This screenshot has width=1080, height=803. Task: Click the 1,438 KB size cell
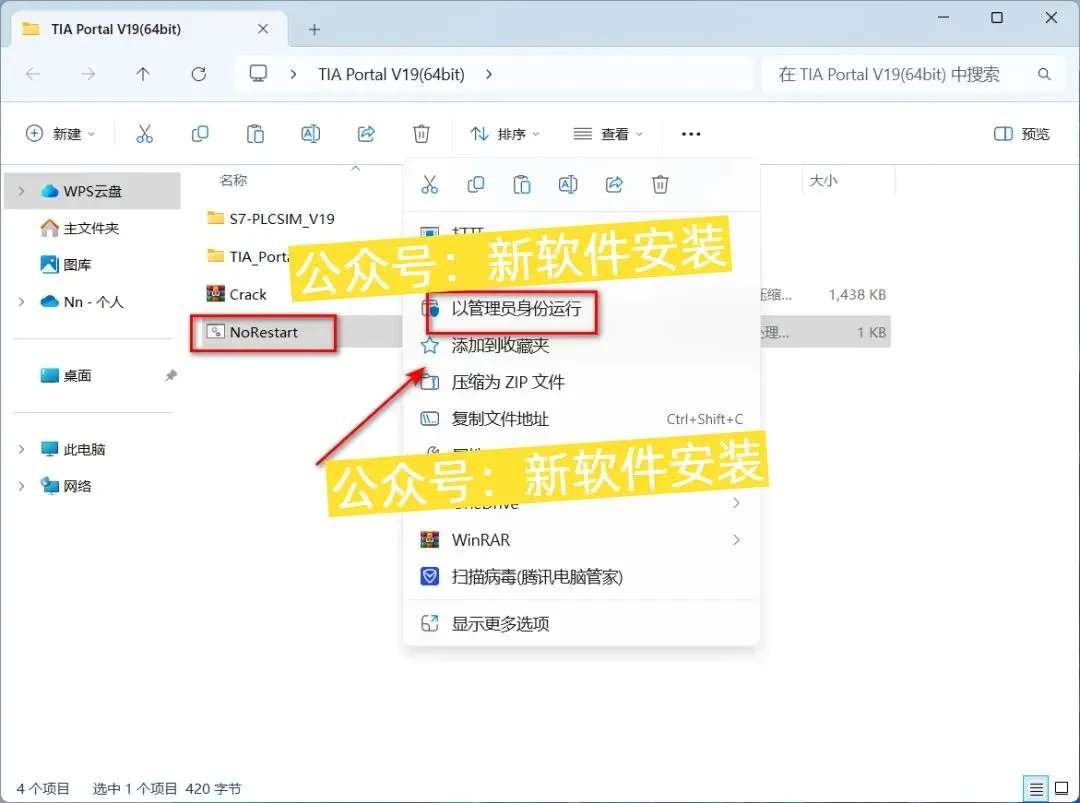coord(857,294)
